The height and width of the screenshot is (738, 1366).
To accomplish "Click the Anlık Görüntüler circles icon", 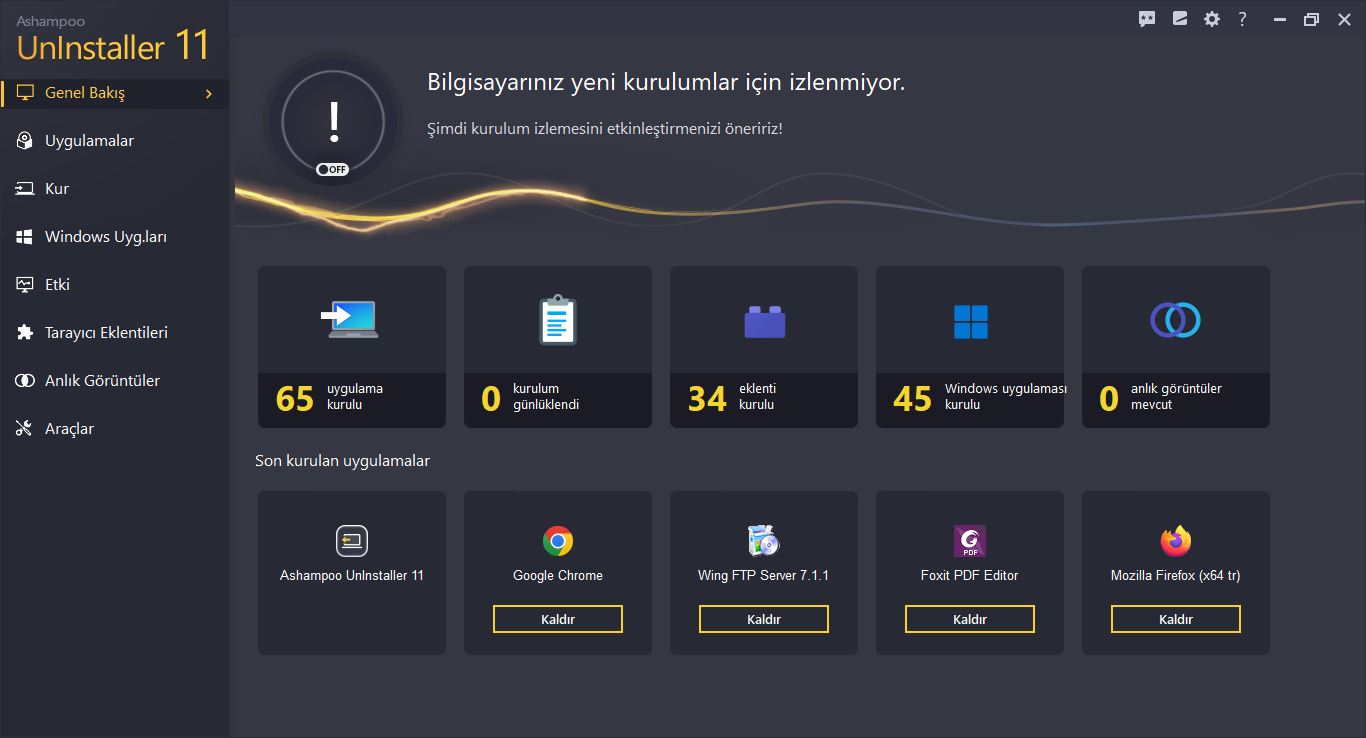I will [x=26, y=381].
